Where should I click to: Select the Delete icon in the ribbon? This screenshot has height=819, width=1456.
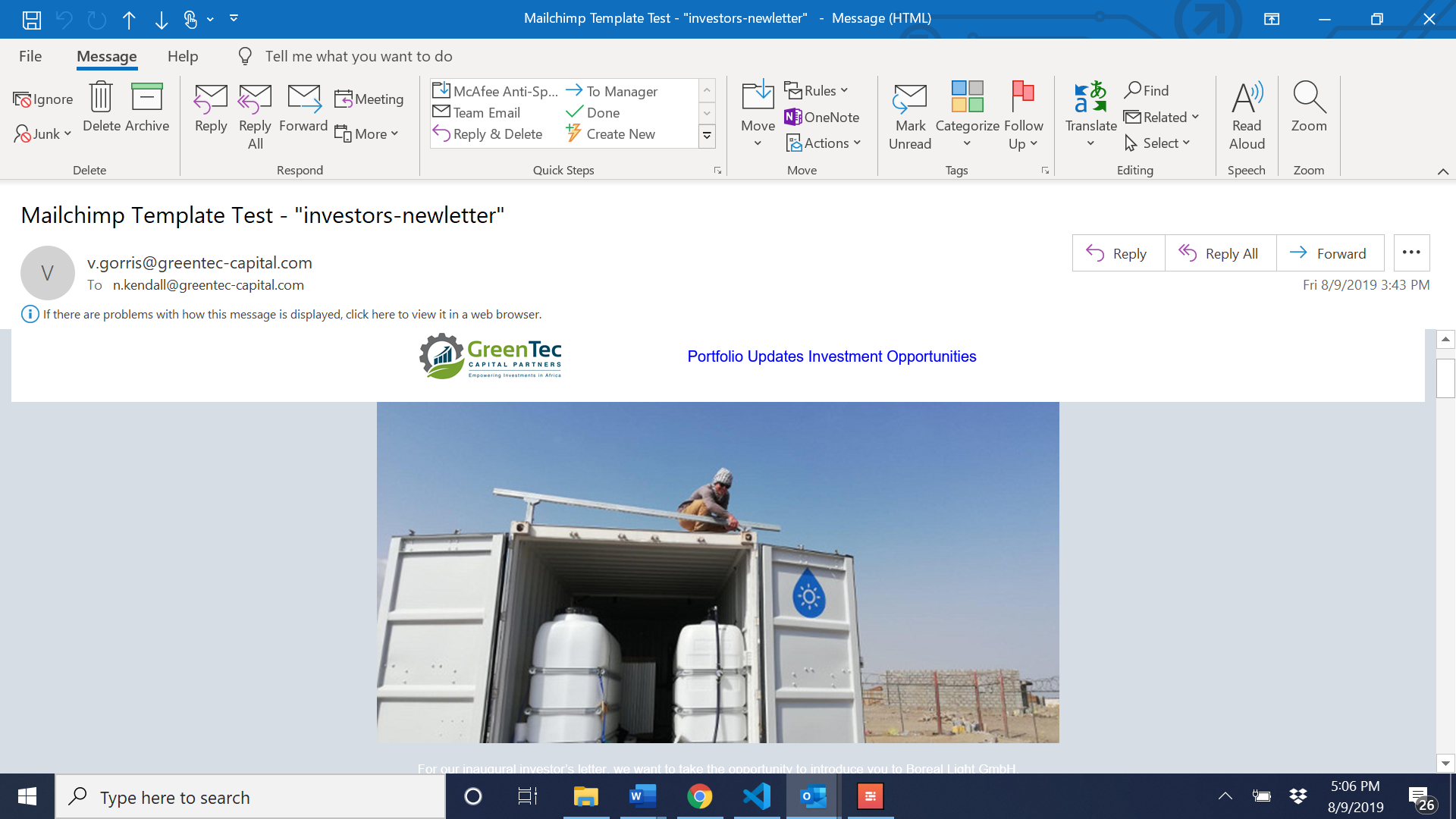click(x=101, y=106)
